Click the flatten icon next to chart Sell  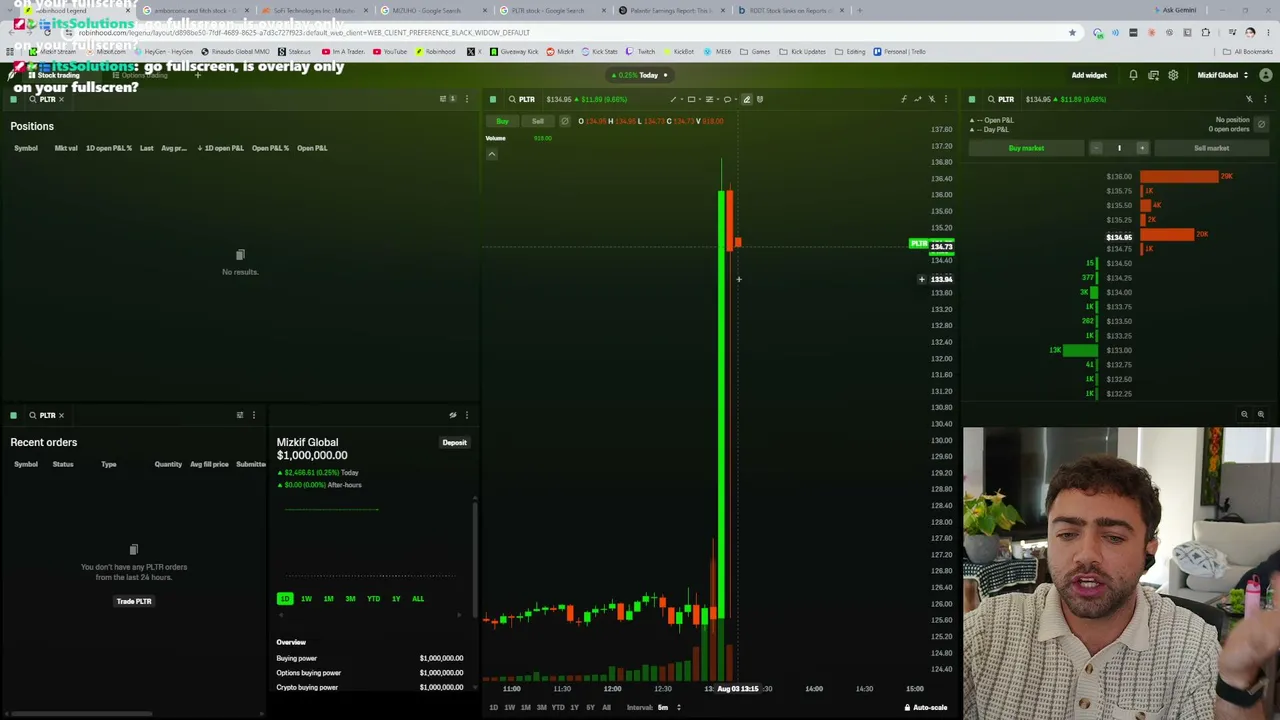564,121
